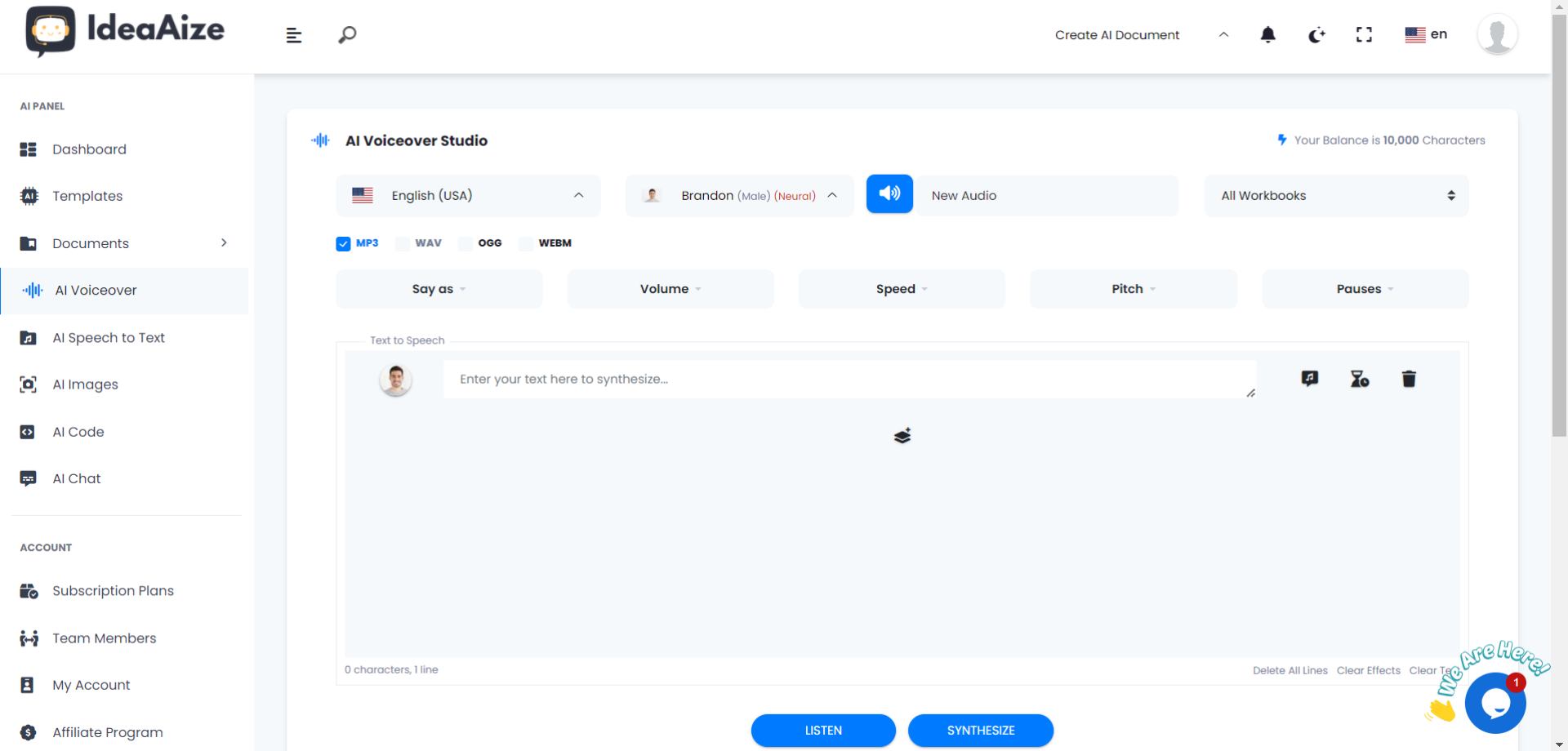
Task: Toggle fullscreen with the expand icon
Action: (x=1364, y=34)
